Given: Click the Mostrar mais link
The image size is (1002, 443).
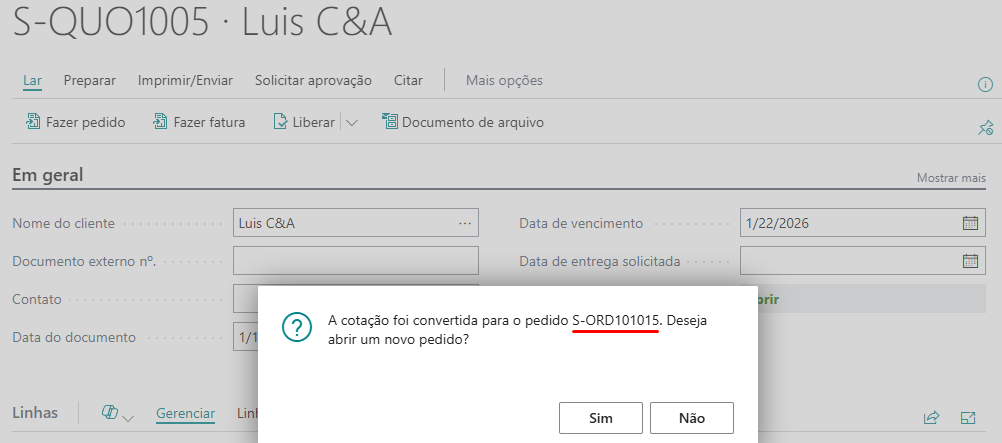Looking at the screenshot, I should pyautogui.click(x=951, y=178).
